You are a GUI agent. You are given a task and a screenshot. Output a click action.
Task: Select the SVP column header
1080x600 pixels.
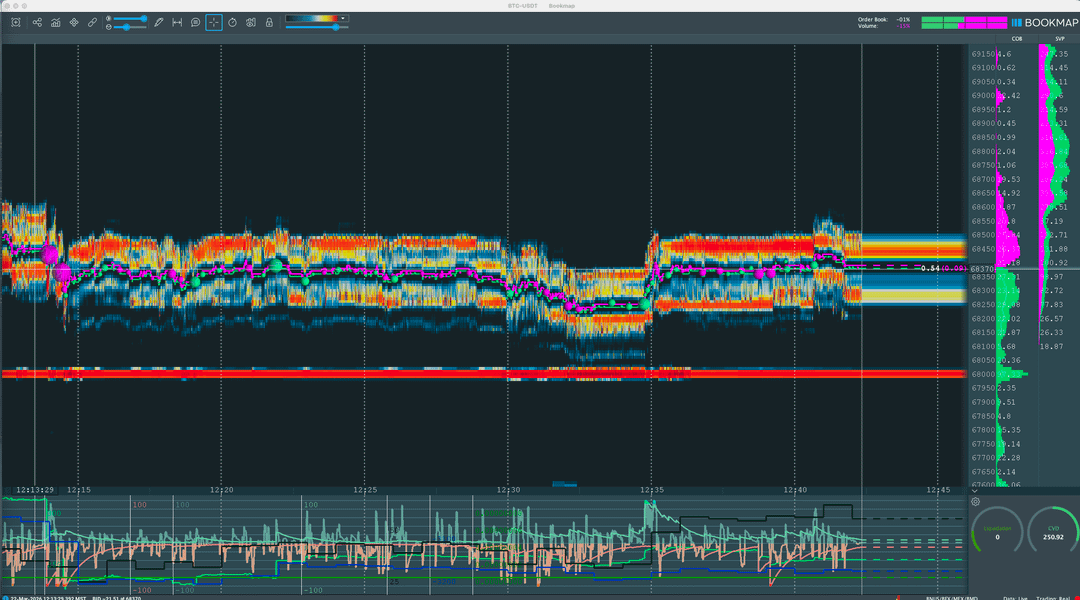1060,39
